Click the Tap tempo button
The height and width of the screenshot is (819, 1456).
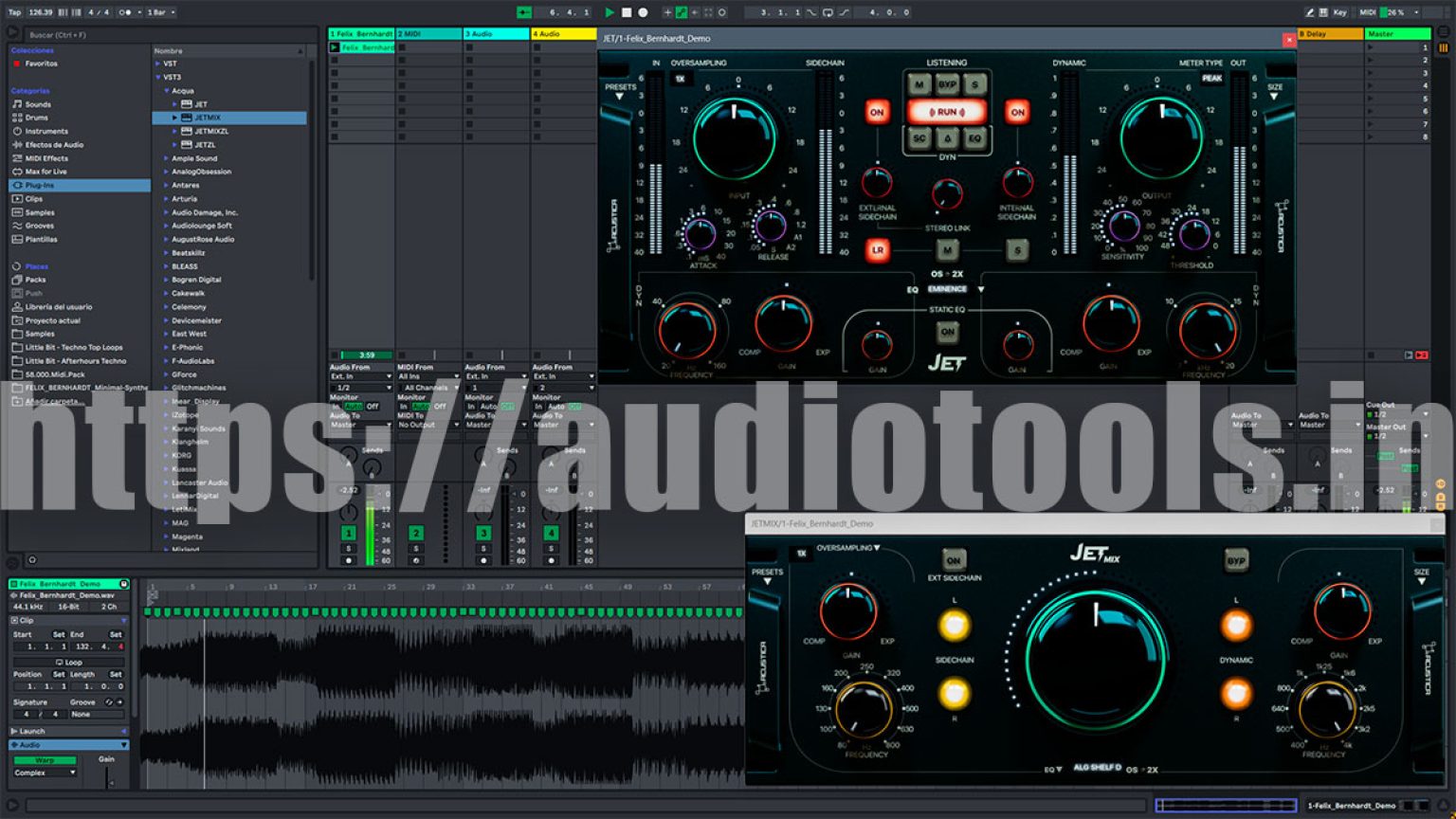pos(14,12)
